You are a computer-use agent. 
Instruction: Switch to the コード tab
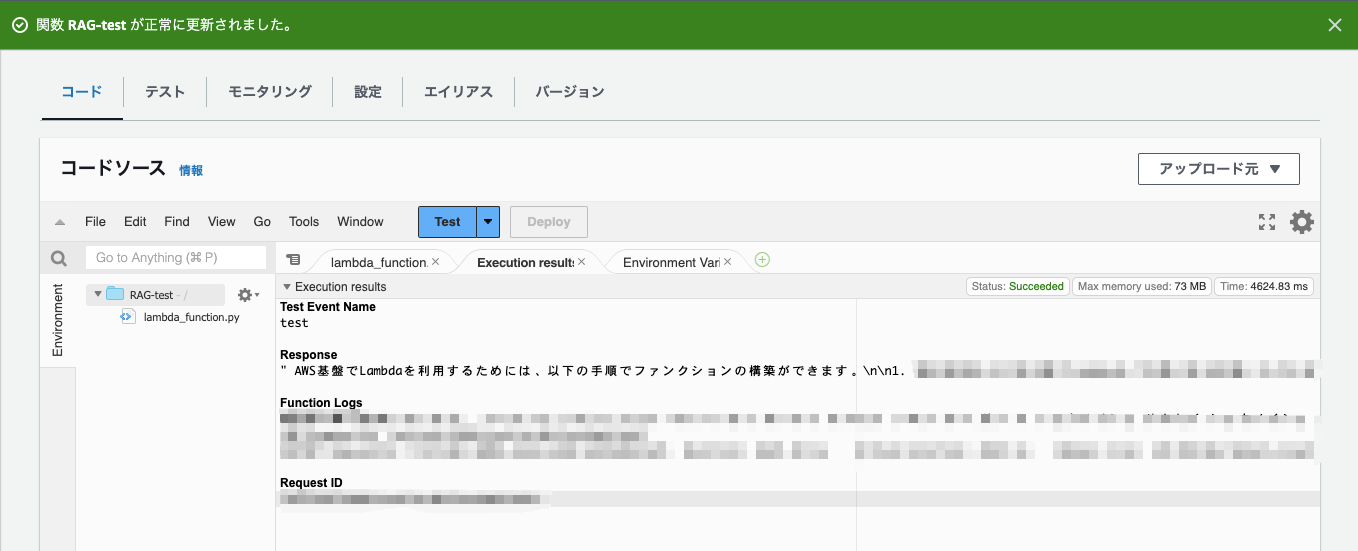point(81,92)
